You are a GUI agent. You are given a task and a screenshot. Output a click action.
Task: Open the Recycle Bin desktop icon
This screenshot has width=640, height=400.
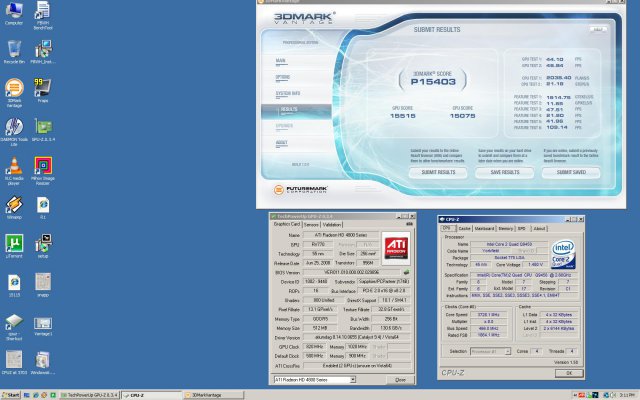(x=14, y=52)
